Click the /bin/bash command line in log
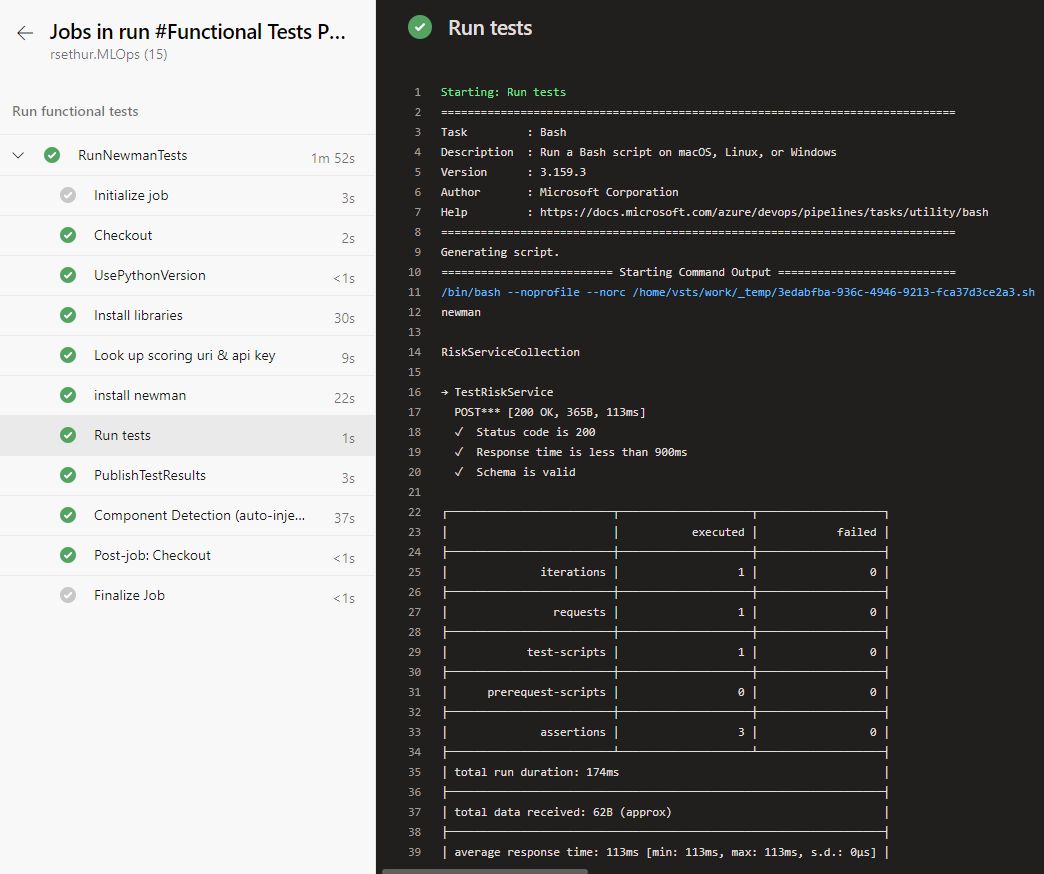 tap(737, 292)
